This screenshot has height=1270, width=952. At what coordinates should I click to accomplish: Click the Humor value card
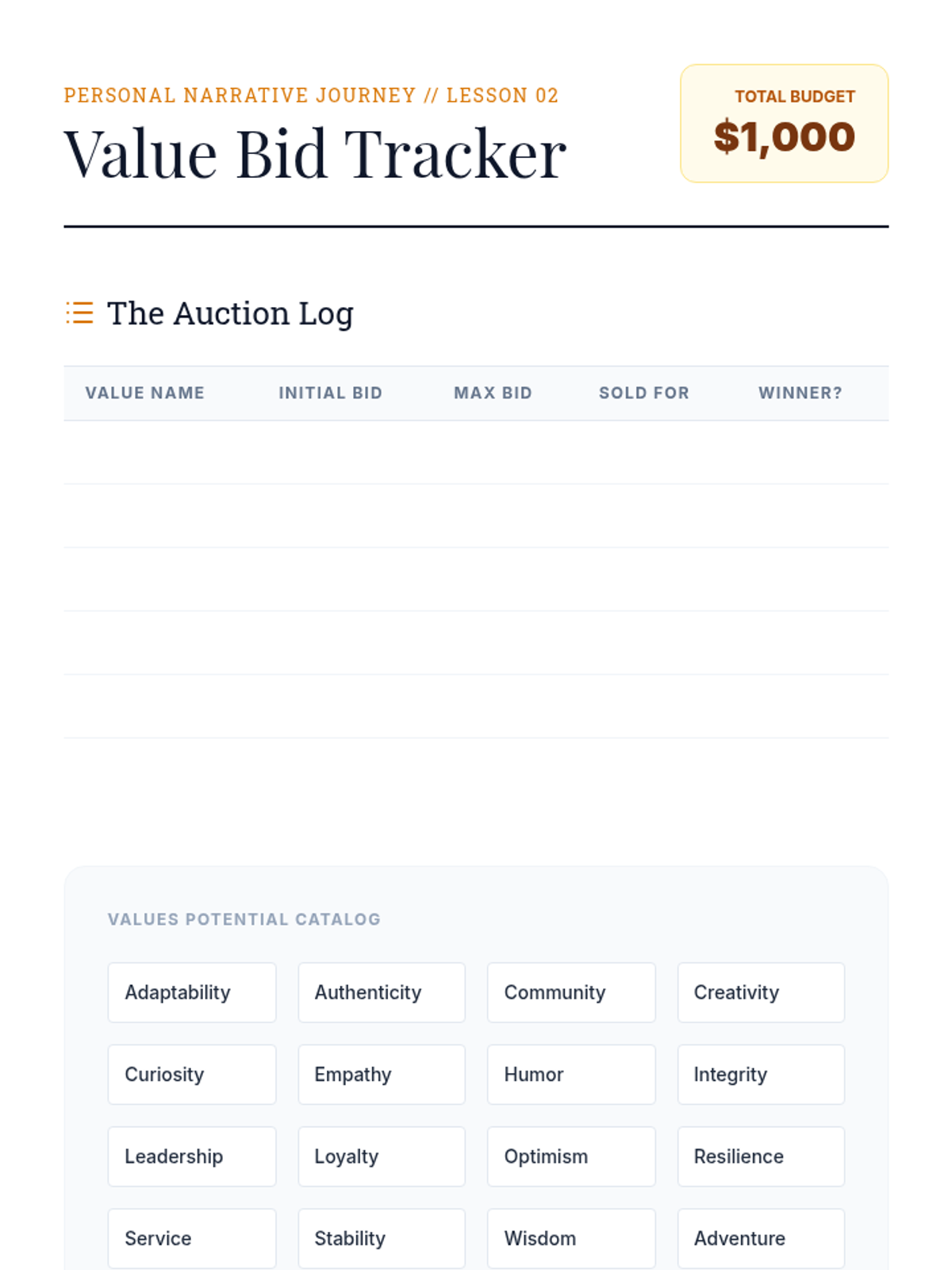pos(571,1075)
